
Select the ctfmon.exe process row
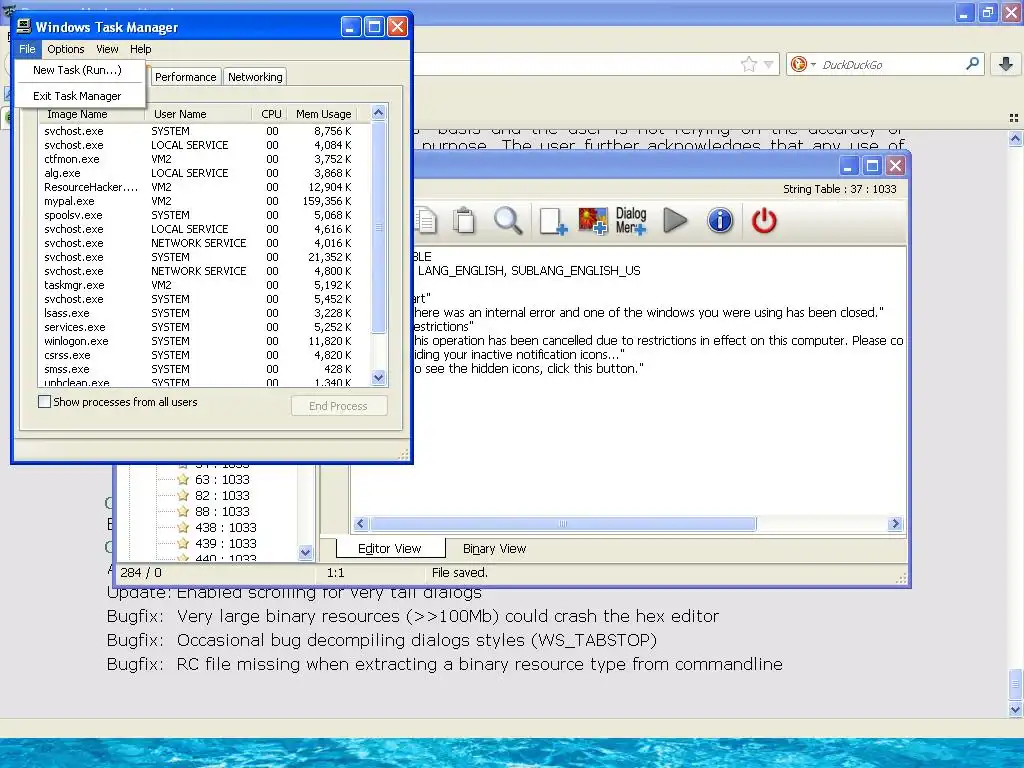[x=199, y=159]
